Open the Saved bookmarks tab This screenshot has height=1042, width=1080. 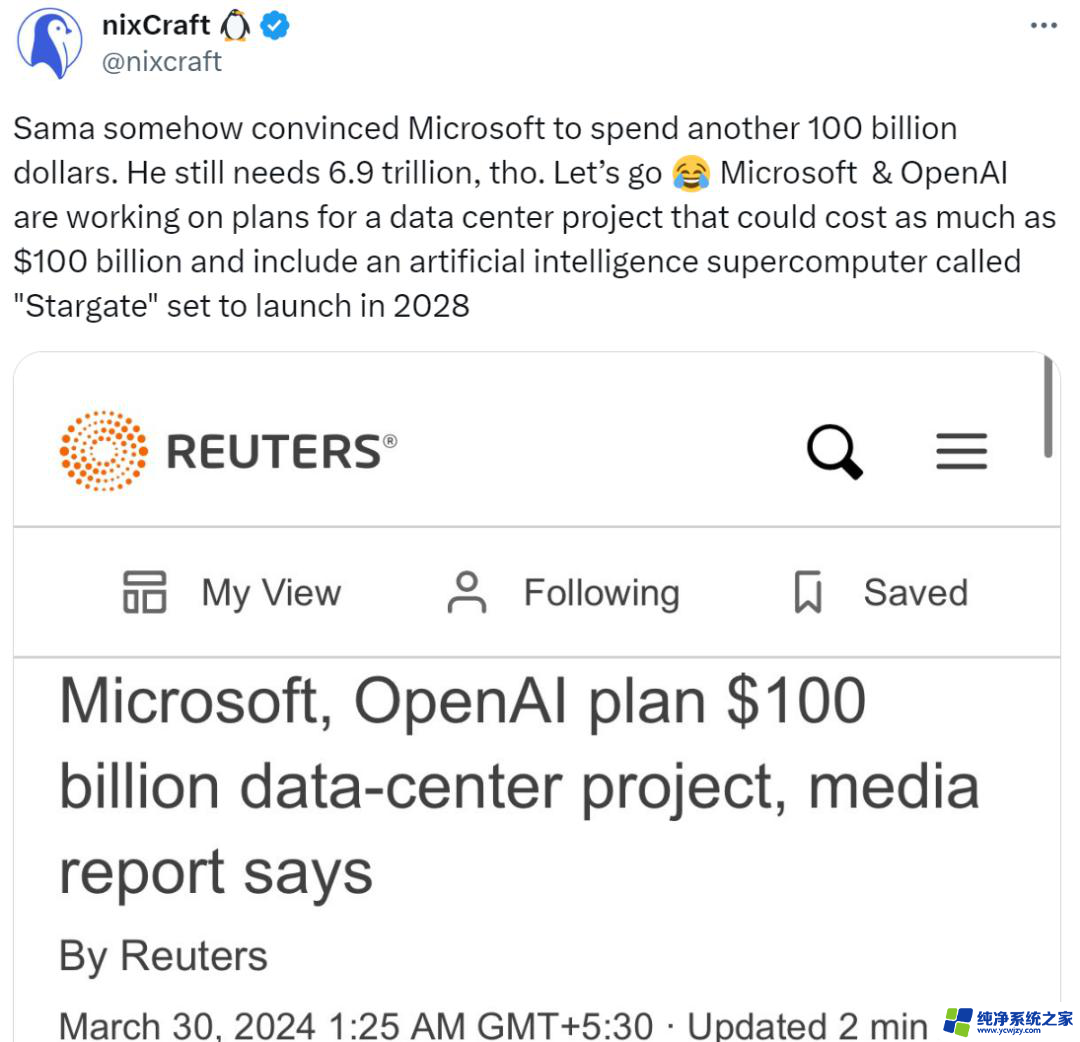tap(914, 592)
